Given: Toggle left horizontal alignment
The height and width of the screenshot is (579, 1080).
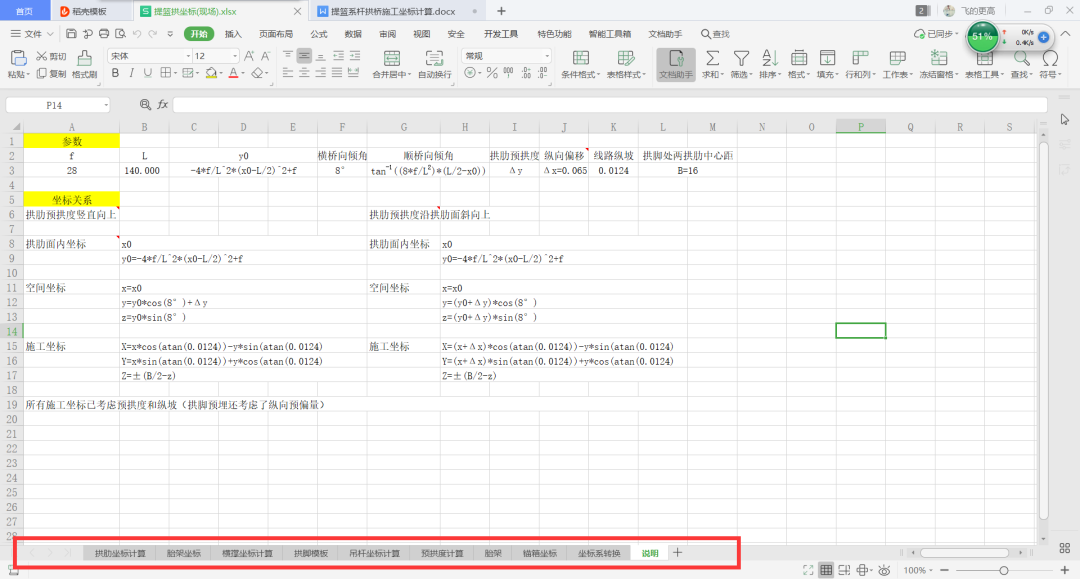Looking at the screenshot, I should 287,73.
